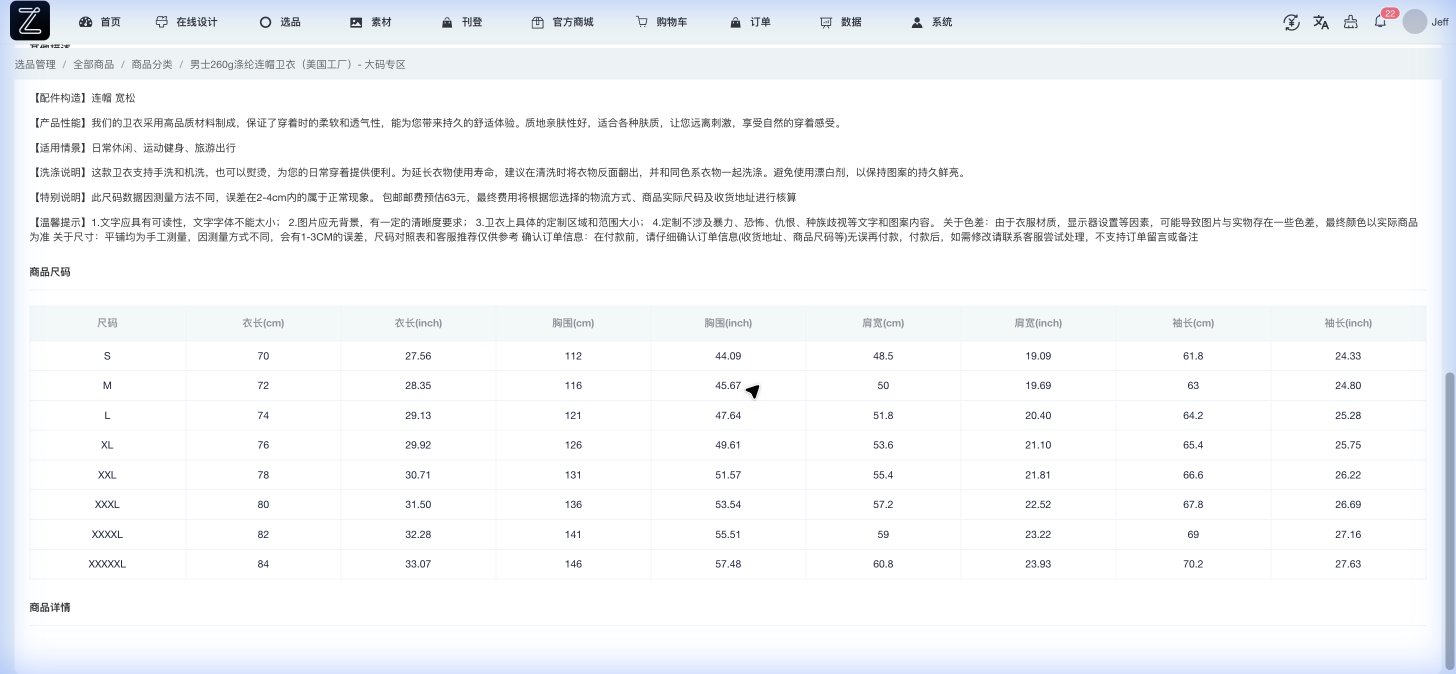The height and width of the screenshot is (674, 1456).
Task: Open the 数据 data menu
Action: (840, 22)
